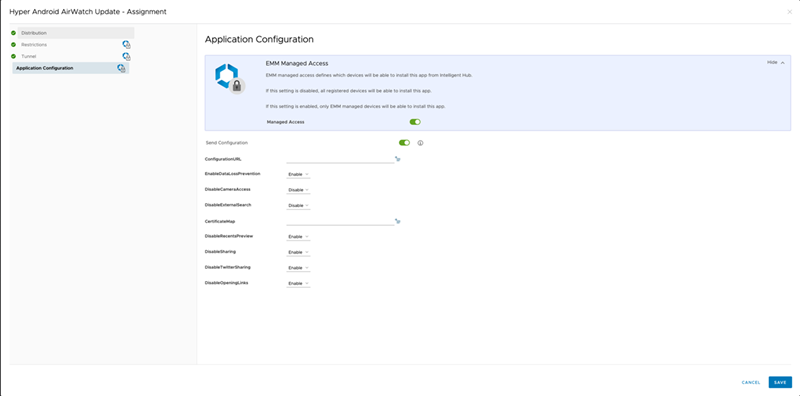Click the Cancel button
800x396 pixels.
pyautogui.click(x=751, y=382)
